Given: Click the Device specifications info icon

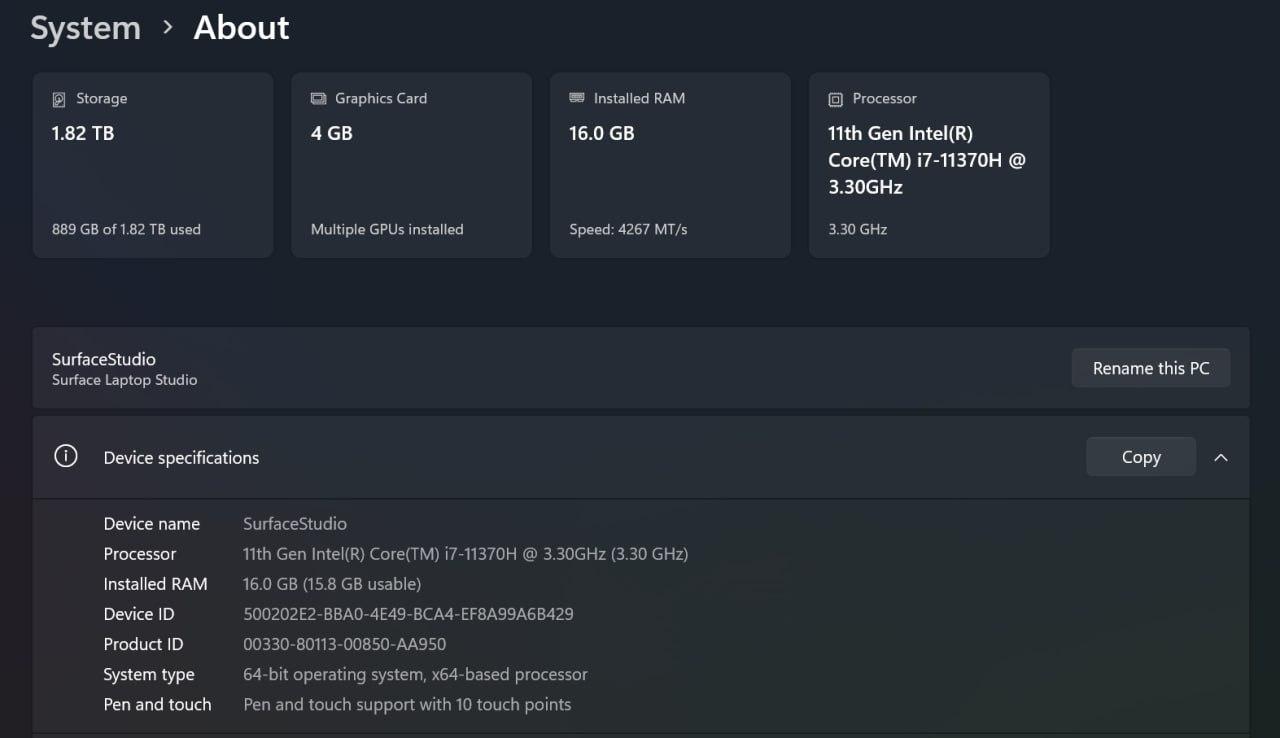Looking at the screenshot, I should [66, 457].
